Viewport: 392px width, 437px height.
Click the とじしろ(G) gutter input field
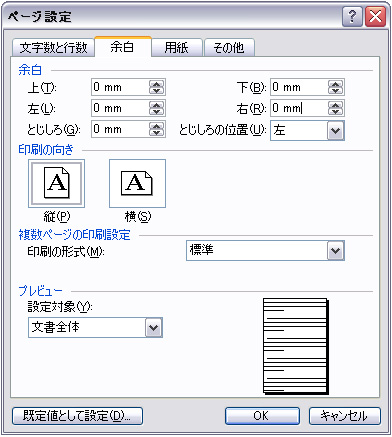click(x=120, y=129)
